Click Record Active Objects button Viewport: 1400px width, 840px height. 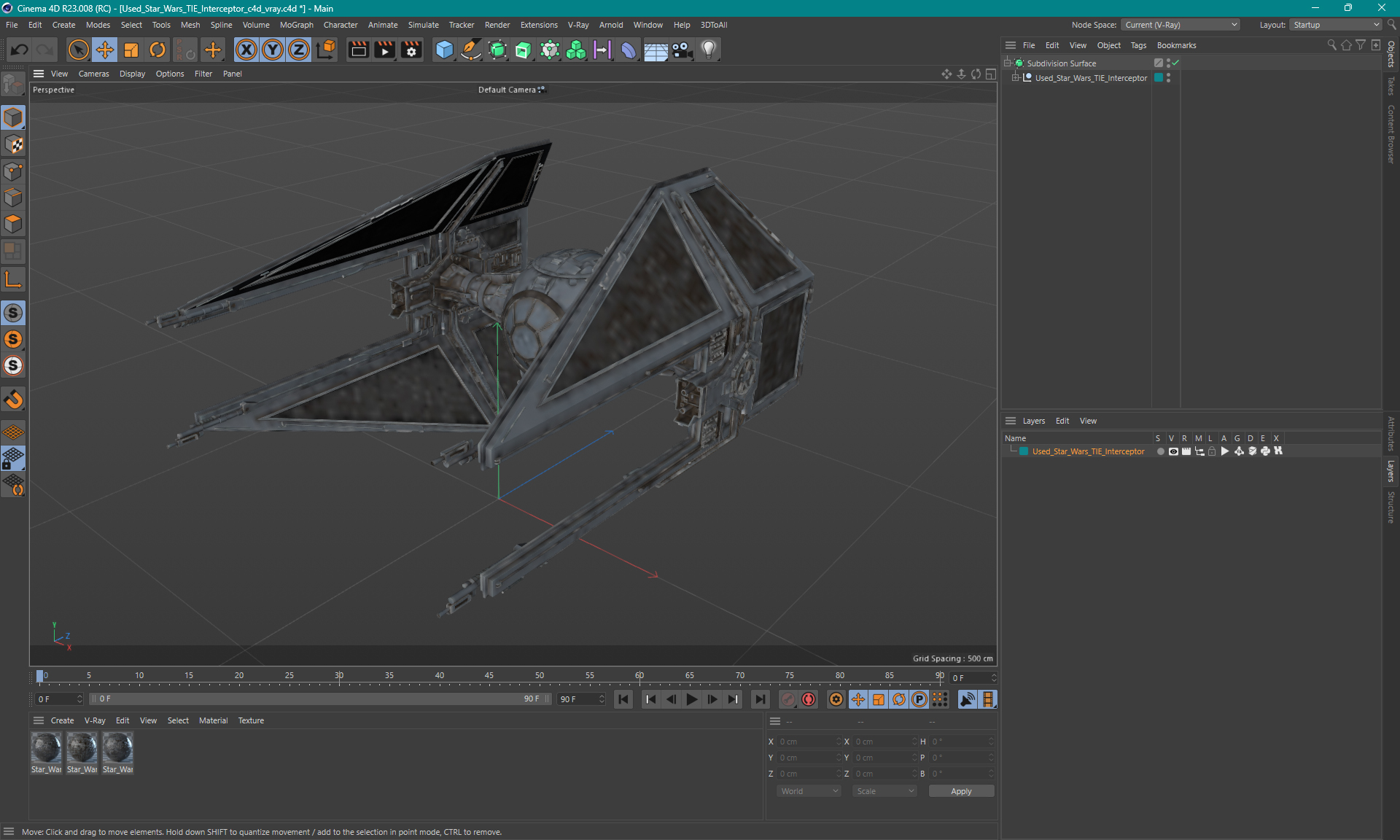[788, 699]
